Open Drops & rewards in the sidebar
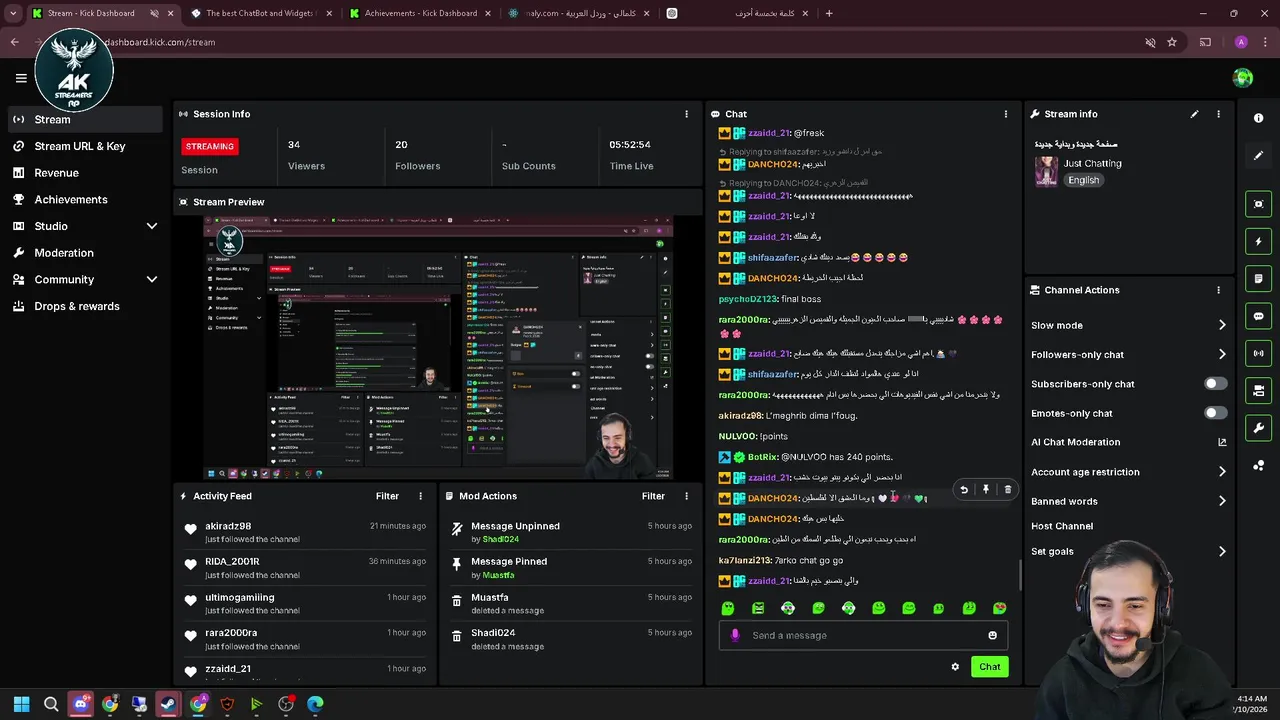 [77, 306]
